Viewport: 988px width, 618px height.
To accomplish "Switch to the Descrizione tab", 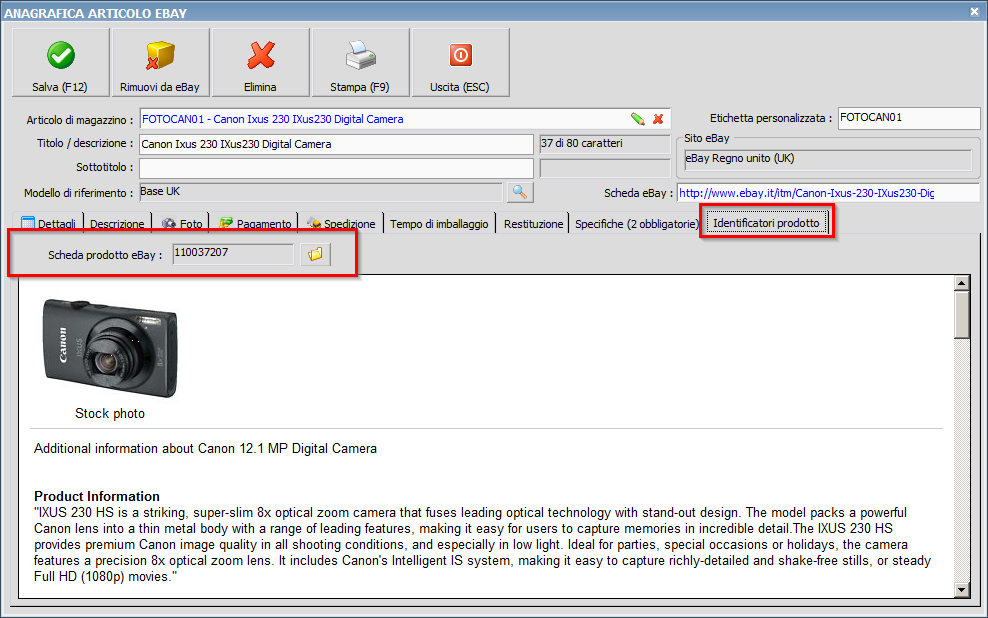I will tap(117, 224).
